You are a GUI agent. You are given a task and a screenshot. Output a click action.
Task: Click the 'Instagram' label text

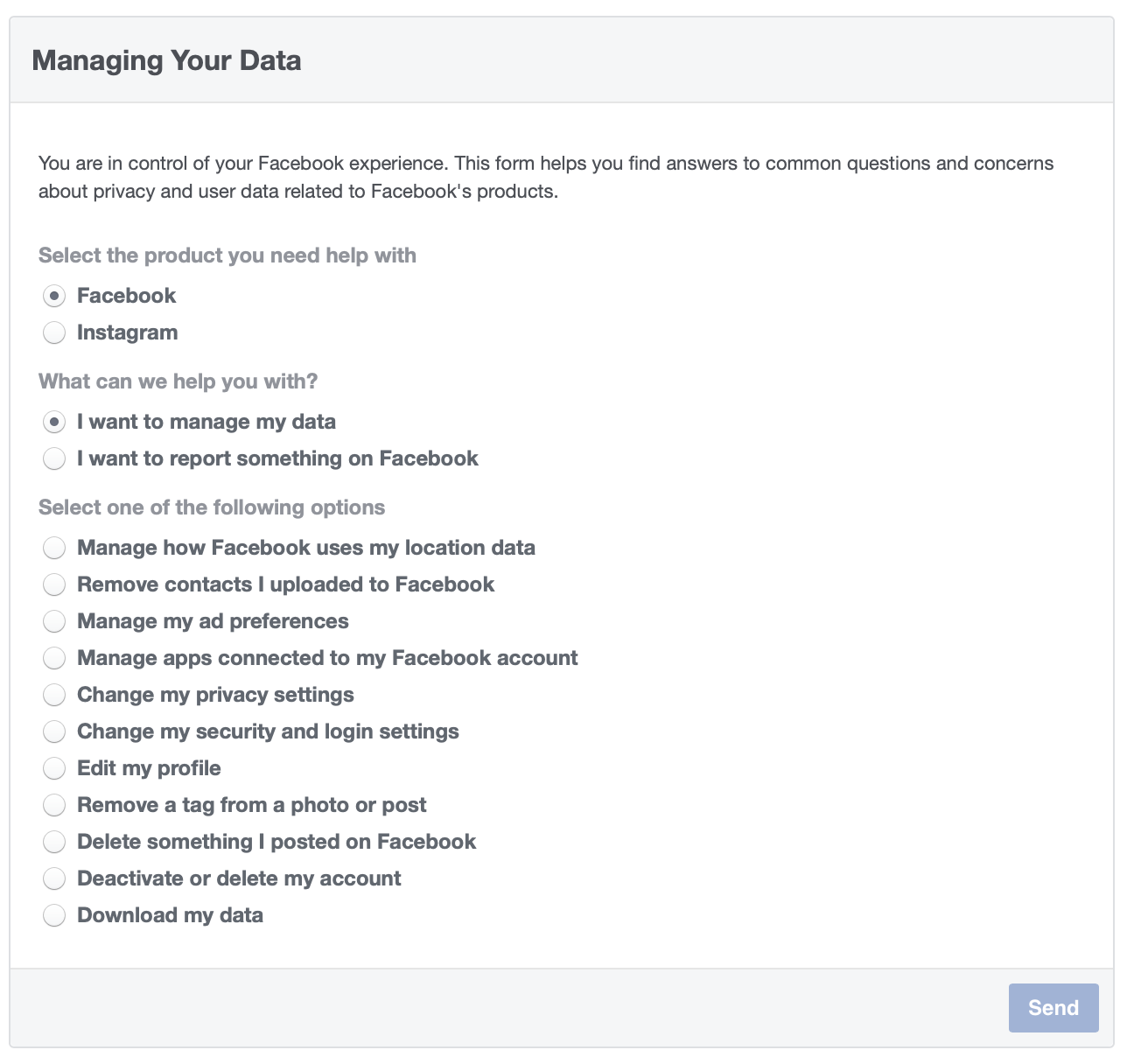[x=128, y=332]
